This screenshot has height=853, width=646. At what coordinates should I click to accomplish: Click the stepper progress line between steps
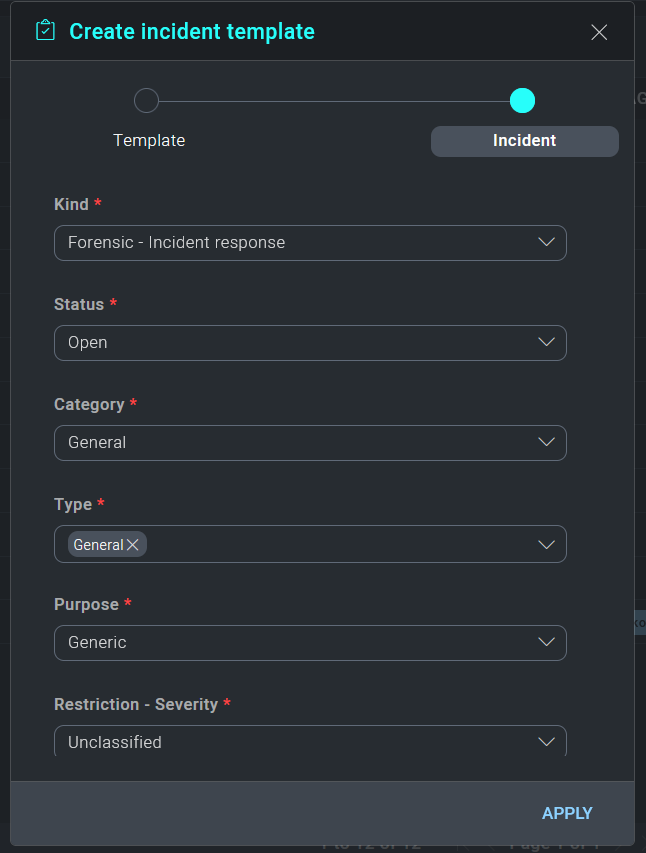334,100
